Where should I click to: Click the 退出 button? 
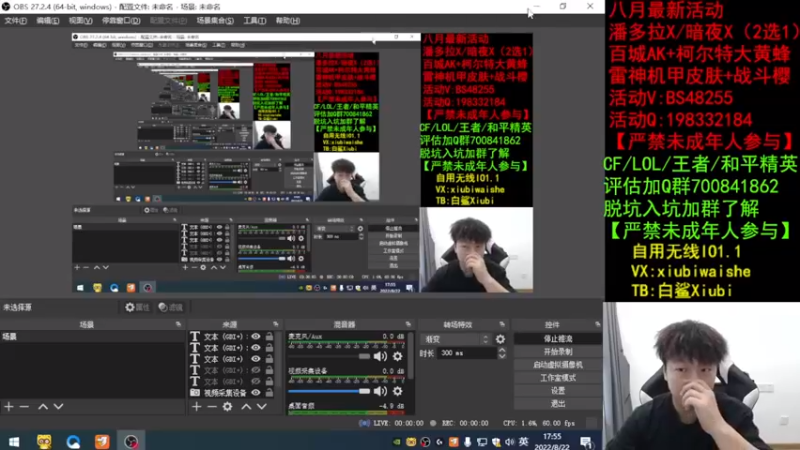558,404
